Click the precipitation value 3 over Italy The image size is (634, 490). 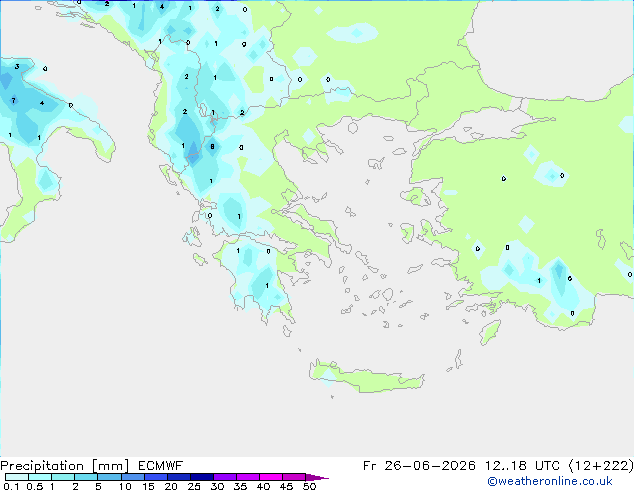pyautogui.click(x=17, y=66)
